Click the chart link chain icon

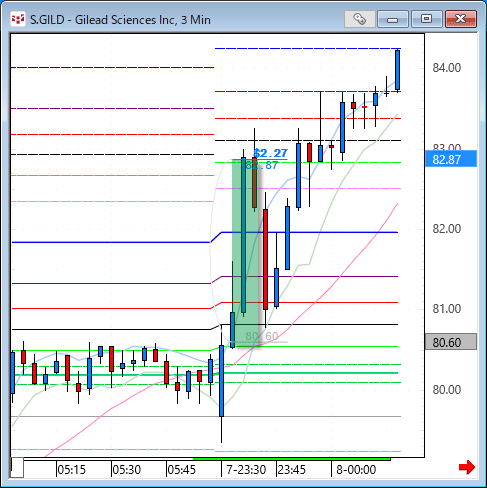pyautogui.click(x=359, y=19)
